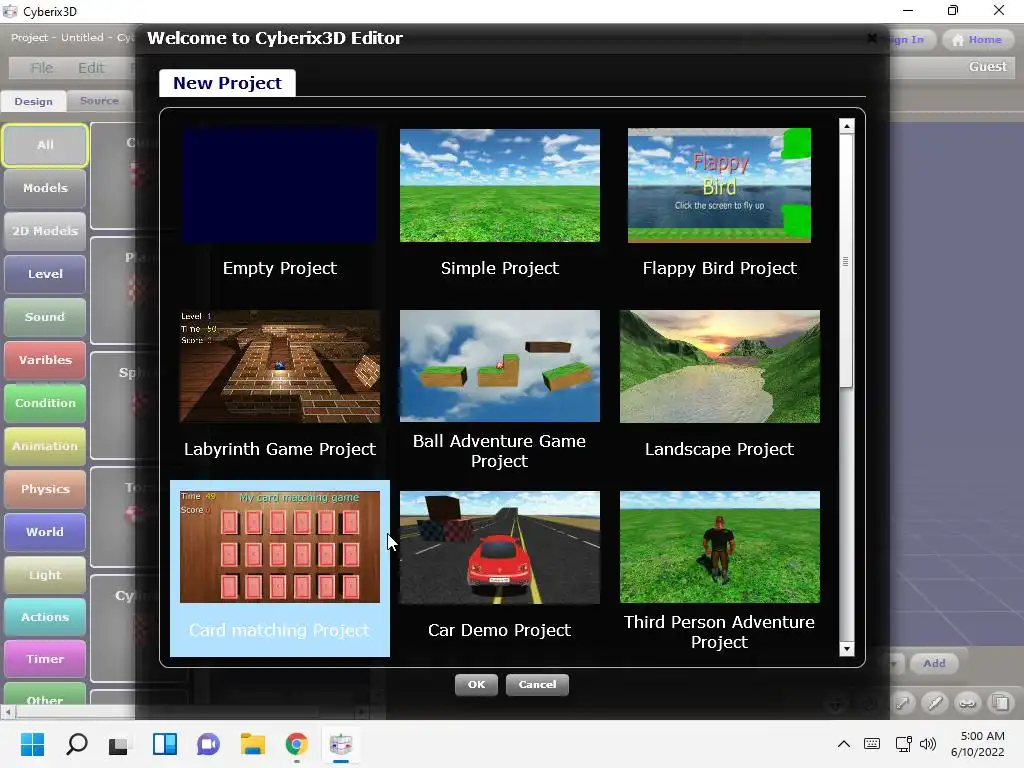Open the File menu
Image resolution: width=1024 pixels, height=768 pixels.
coord(42,68)
